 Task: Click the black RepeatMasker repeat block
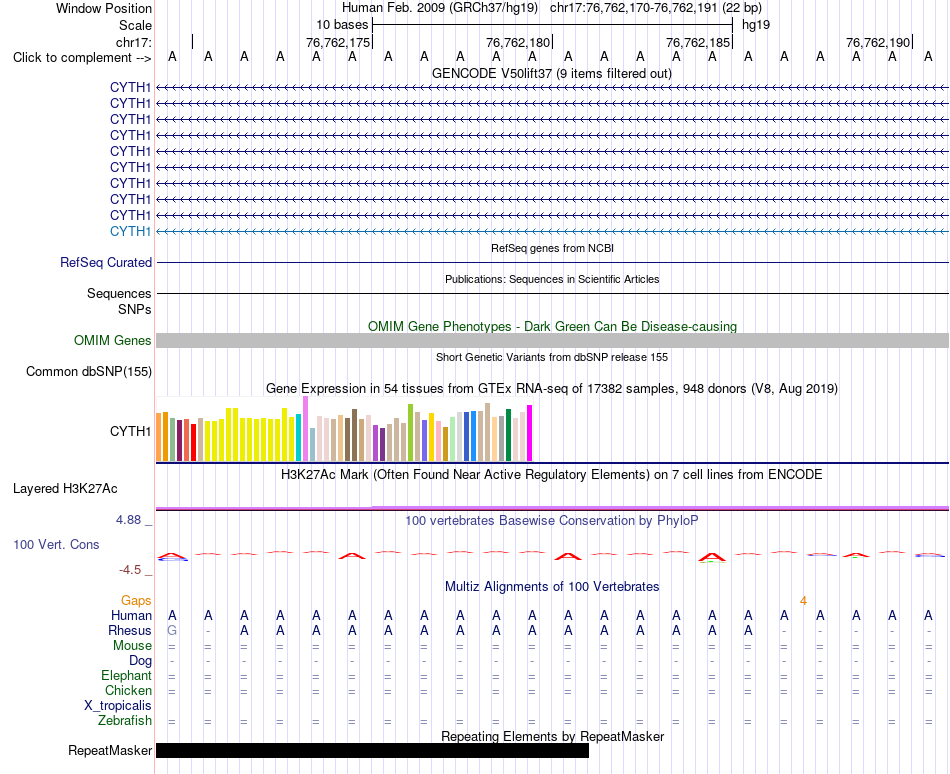point(372,751)
